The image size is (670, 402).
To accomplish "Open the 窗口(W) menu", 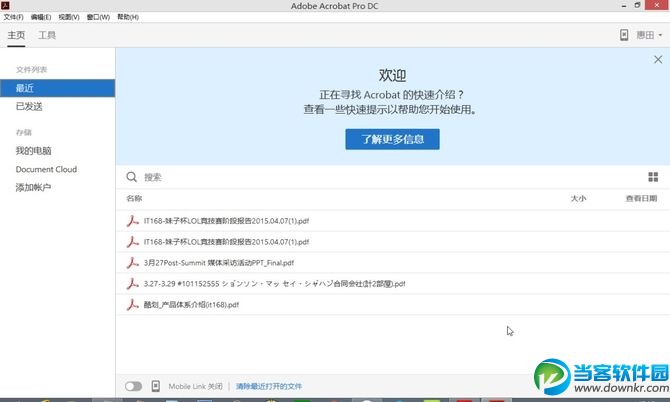I will click(x=98, y=17).
